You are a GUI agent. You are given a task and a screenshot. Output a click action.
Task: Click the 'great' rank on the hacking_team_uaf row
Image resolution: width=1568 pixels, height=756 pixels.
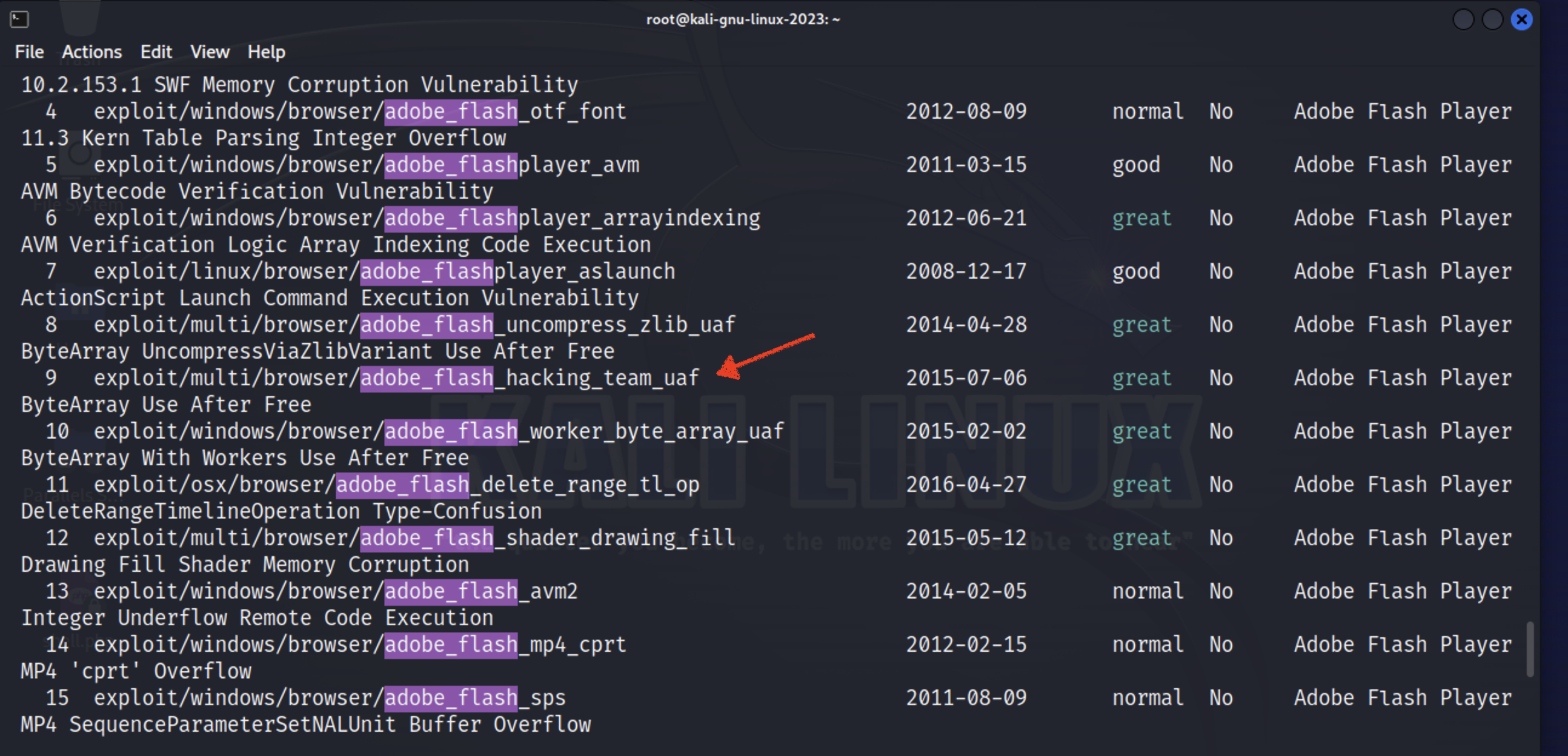(1142, 379)
